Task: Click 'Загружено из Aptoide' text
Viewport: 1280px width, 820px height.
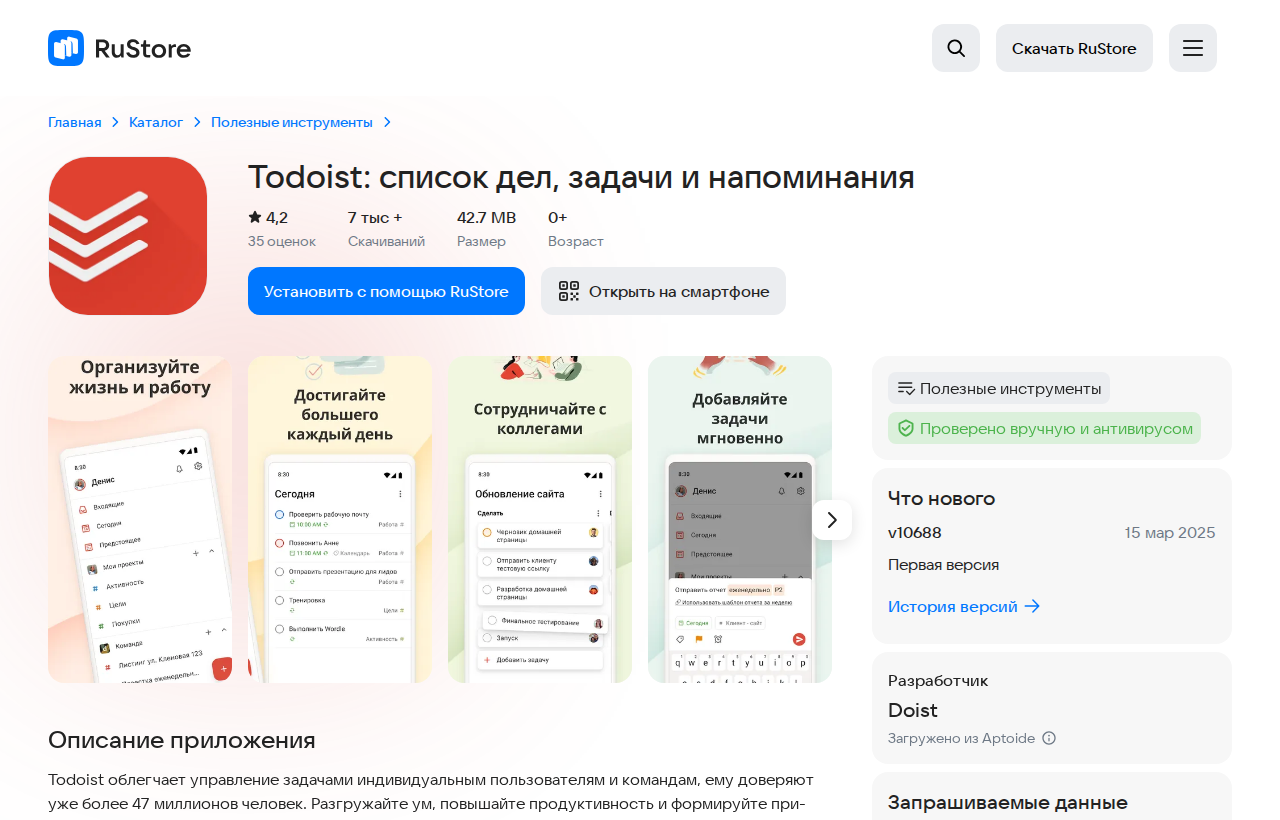Action: click(x=962, y=738)
